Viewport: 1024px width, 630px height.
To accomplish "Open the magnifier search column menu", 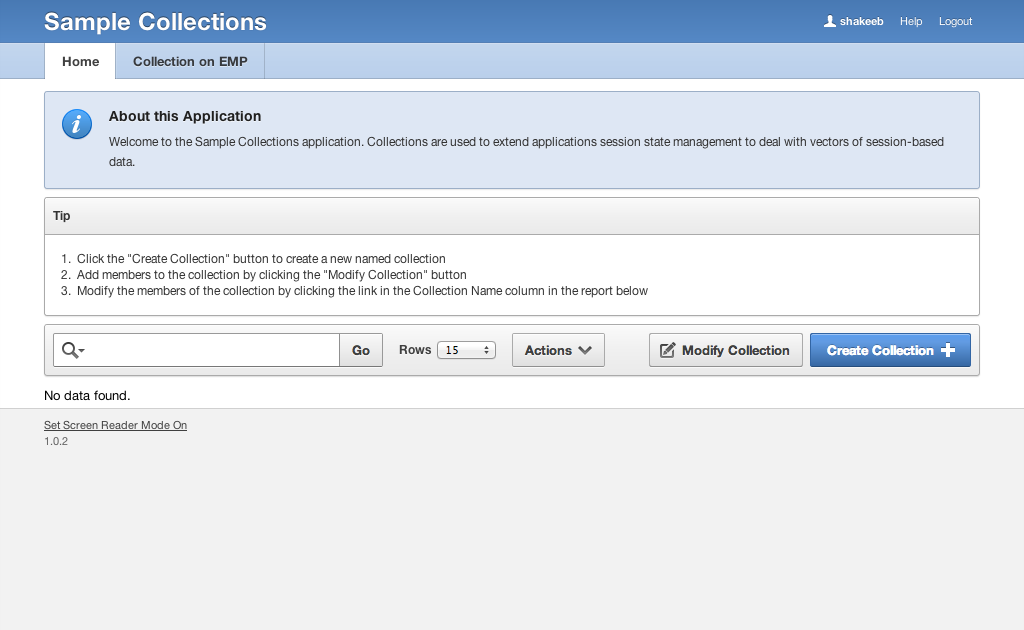I will tap(73, 350).
